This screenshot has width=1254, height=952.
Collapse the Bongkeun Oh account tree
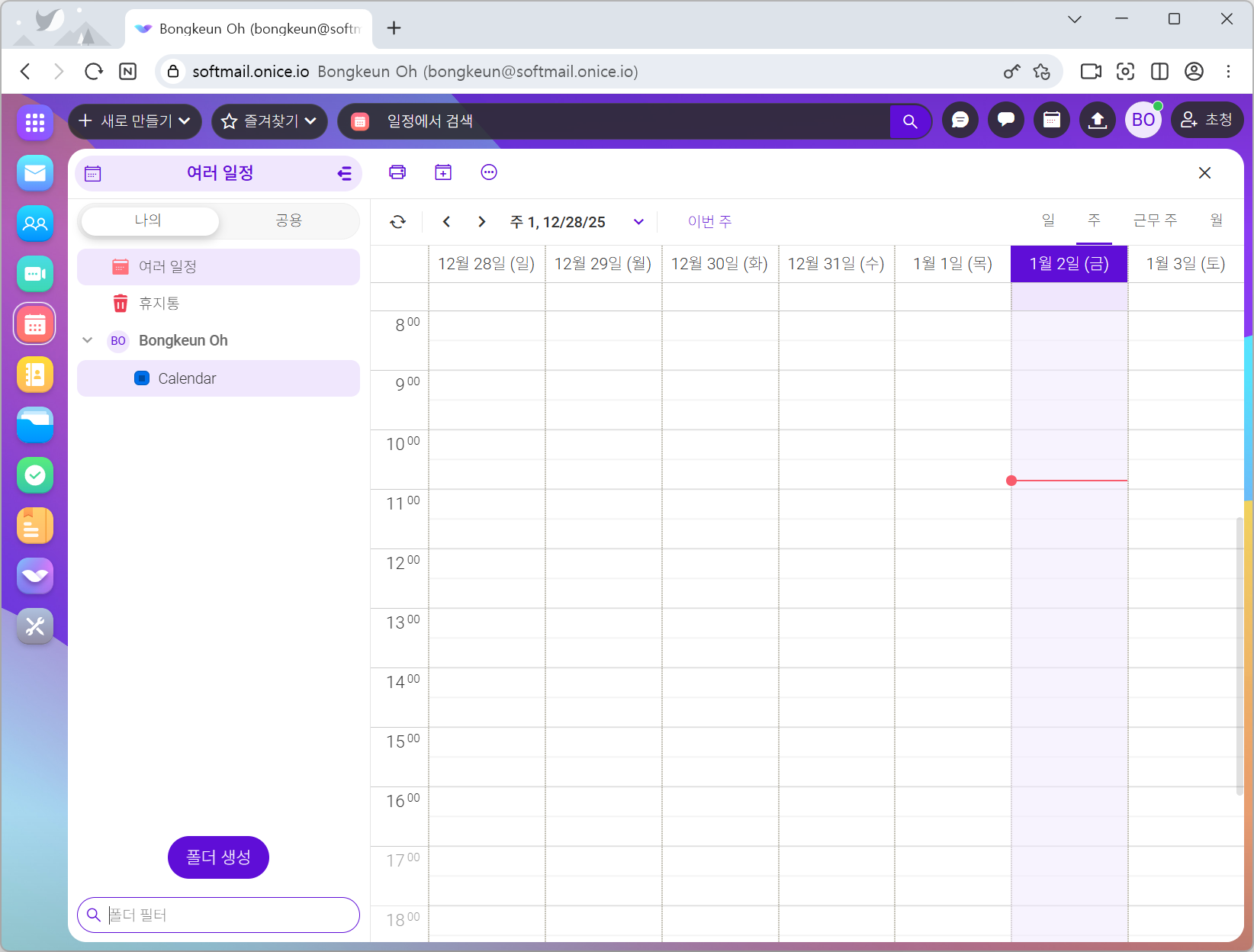coord(88,340)
